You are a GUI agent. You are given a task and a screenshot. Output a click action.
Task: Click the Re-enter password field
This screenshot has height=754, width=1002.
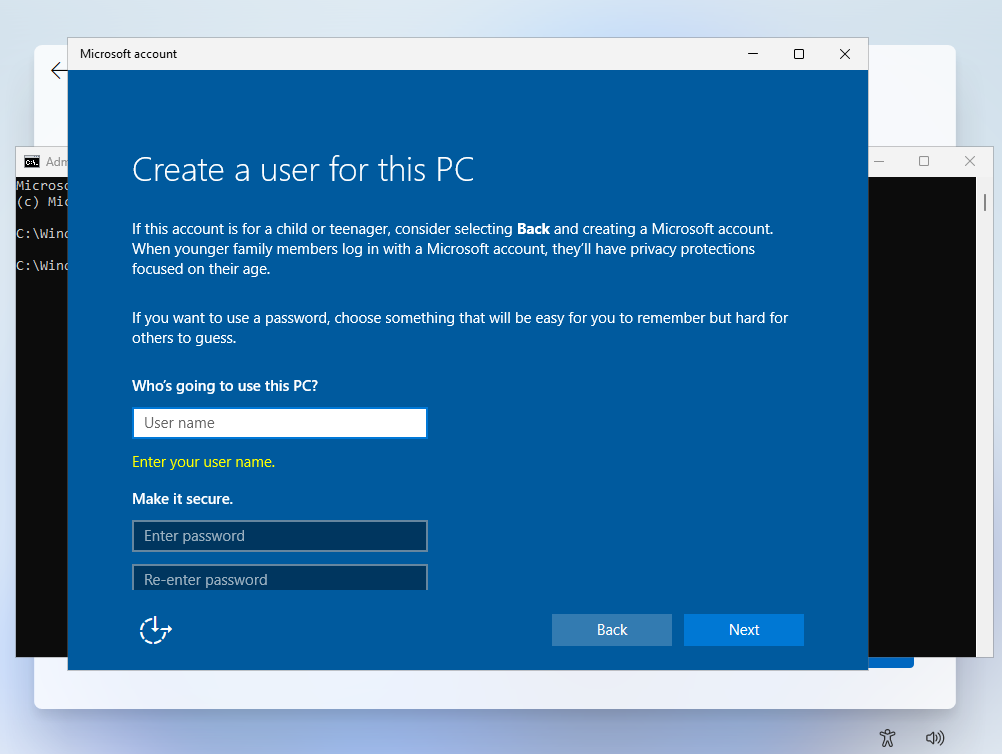pyautogui.click(x=279, y=579)
